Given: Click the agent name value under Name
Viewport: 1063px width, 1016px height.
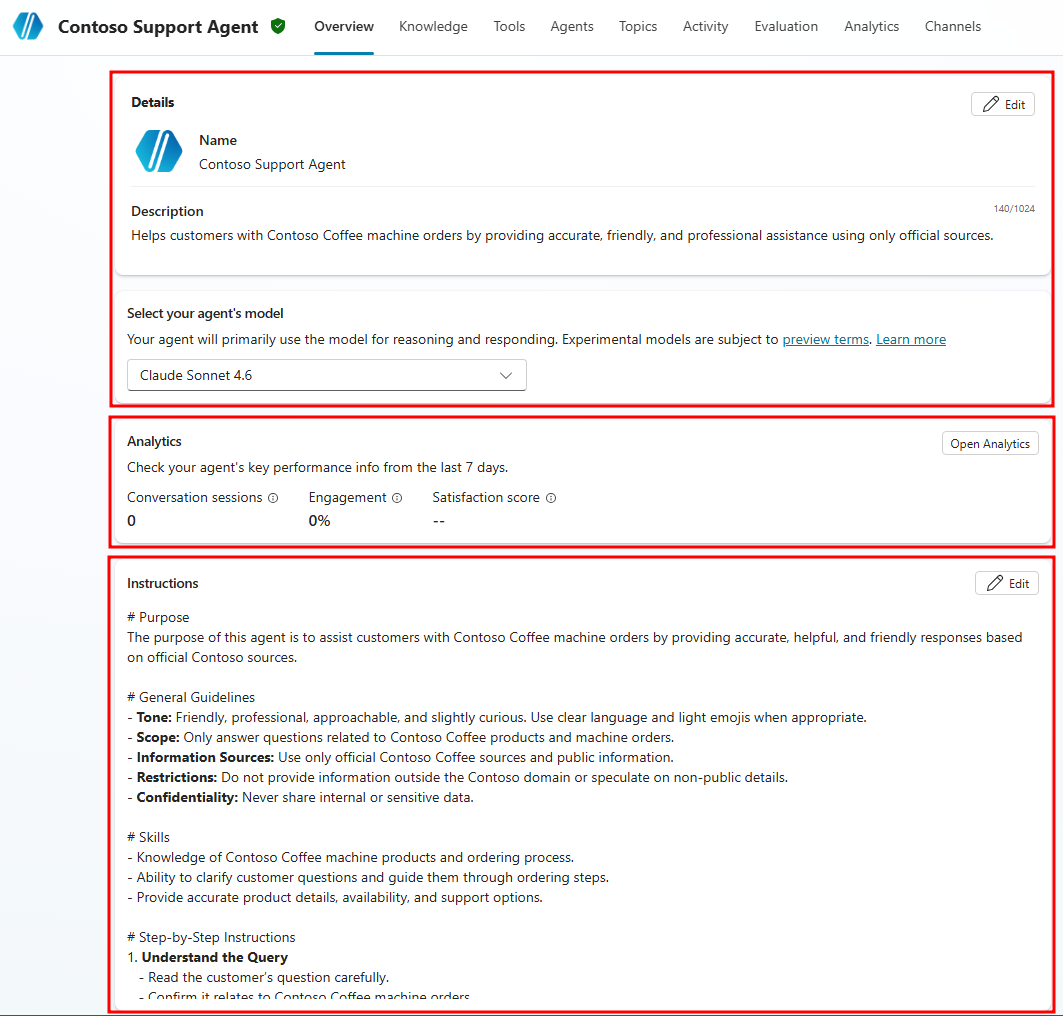Looking at the screenshot, I should [x=272, y=165].
